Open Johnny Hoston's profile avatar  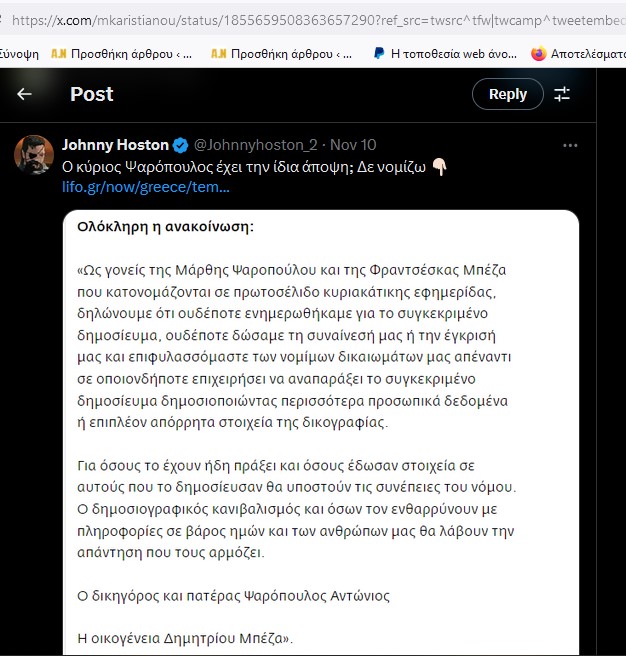34,154
